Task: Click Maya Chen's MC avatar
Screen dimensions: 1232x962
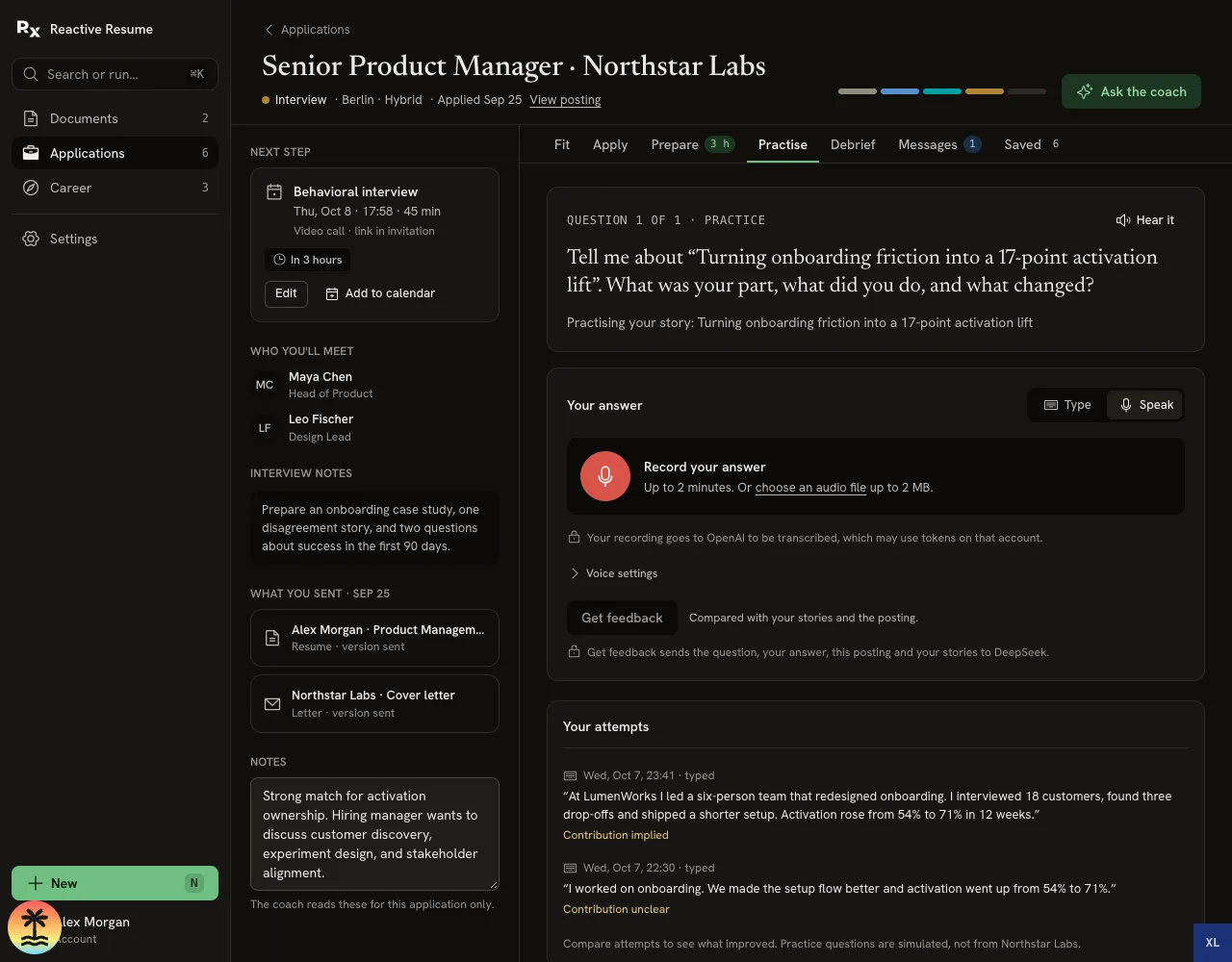Action: point(265,385)
